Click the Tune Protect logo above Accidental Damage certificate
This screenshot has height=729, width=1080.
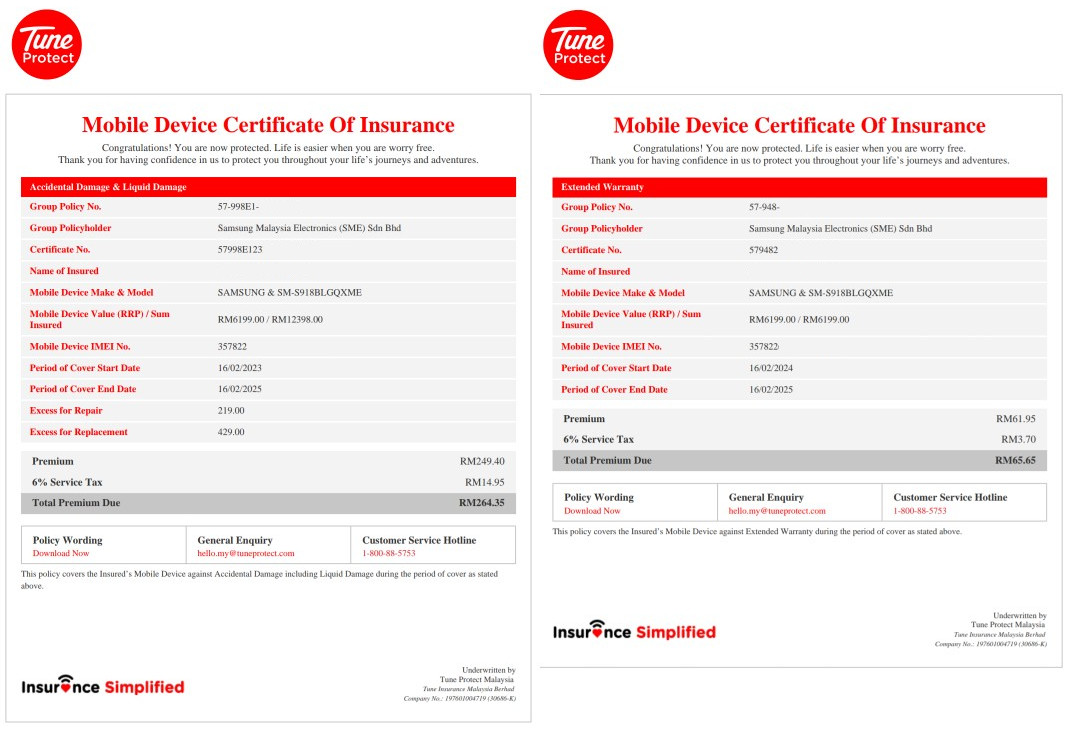click(47, 45)
